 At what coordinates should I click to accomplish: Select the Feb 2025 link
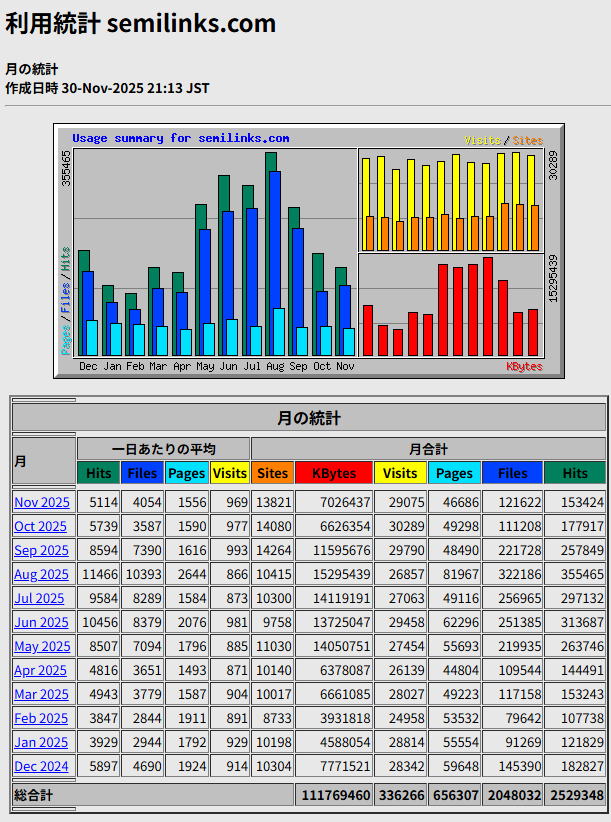(41, 718)
